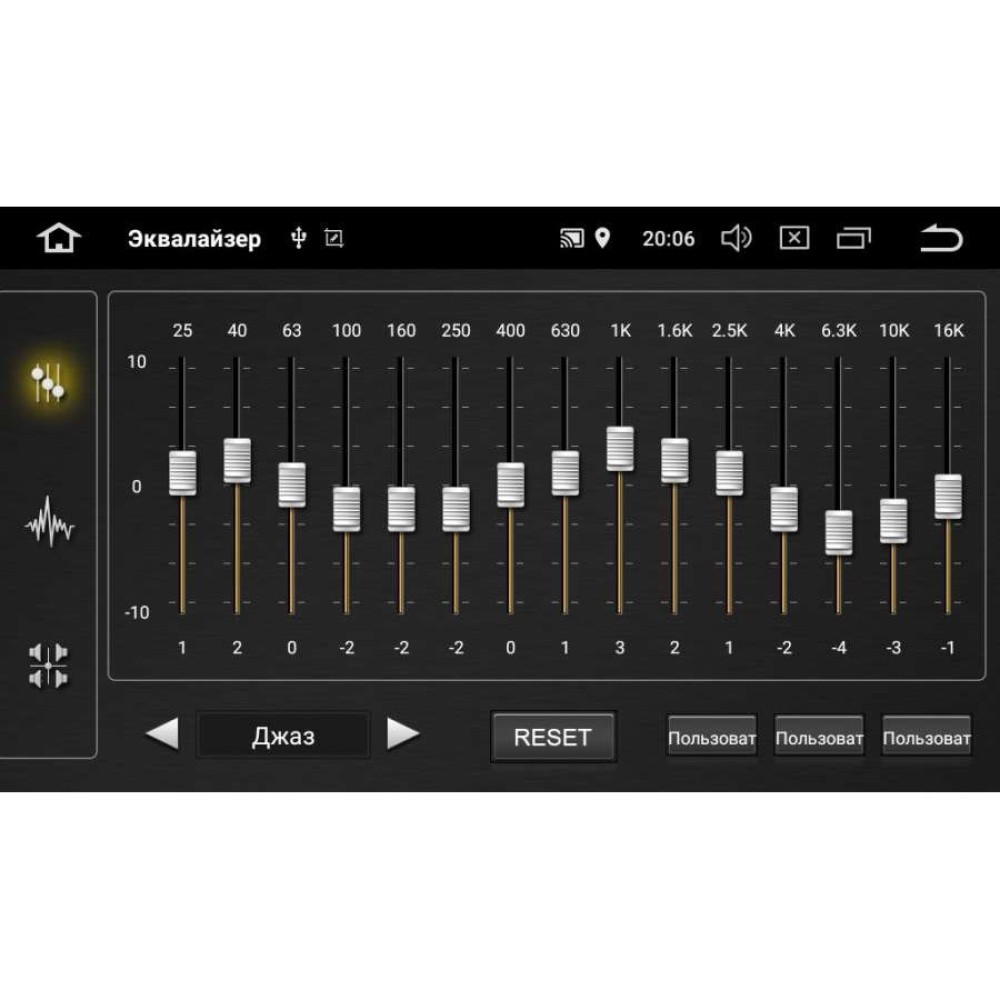
Task: Click the 1K band slider handle
Action: pyautogui.click(x=620, y=449)
